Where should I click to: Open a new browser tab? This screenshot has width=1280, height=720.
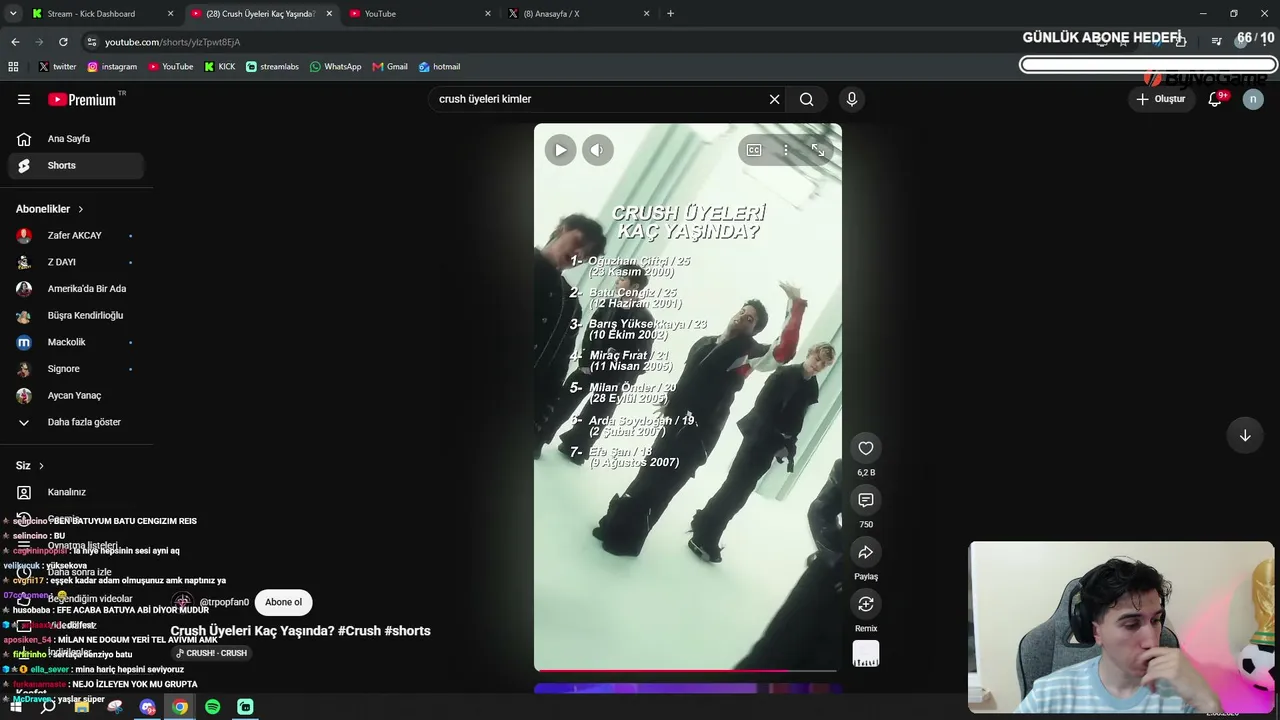tap(670, 14)
